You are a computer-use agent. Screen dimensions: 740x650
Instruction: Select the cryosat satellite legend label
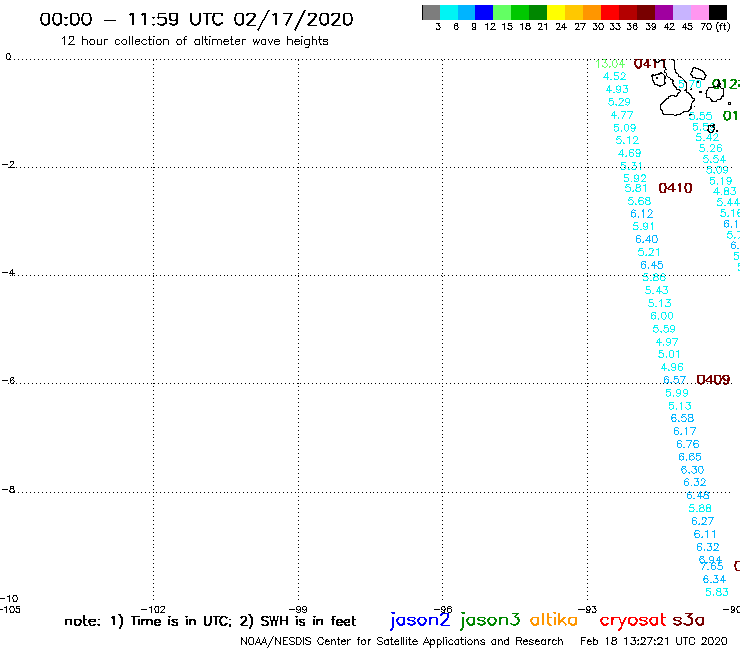pos(632,620)
